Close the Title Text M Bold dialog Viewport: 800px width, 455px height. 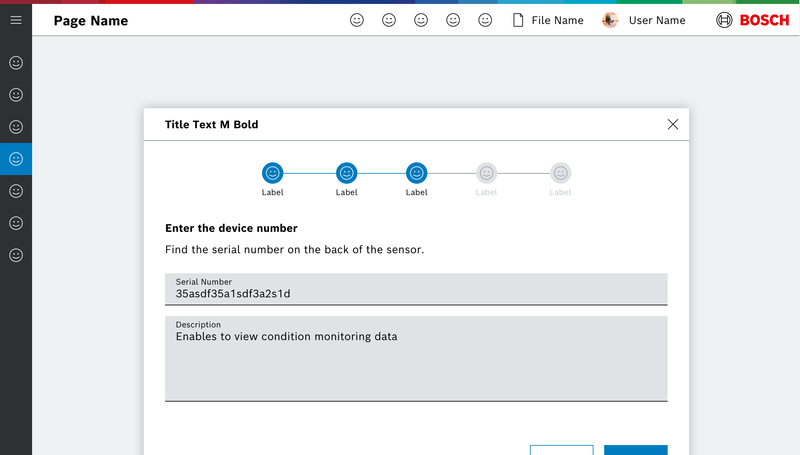click(x=673, y=124)
